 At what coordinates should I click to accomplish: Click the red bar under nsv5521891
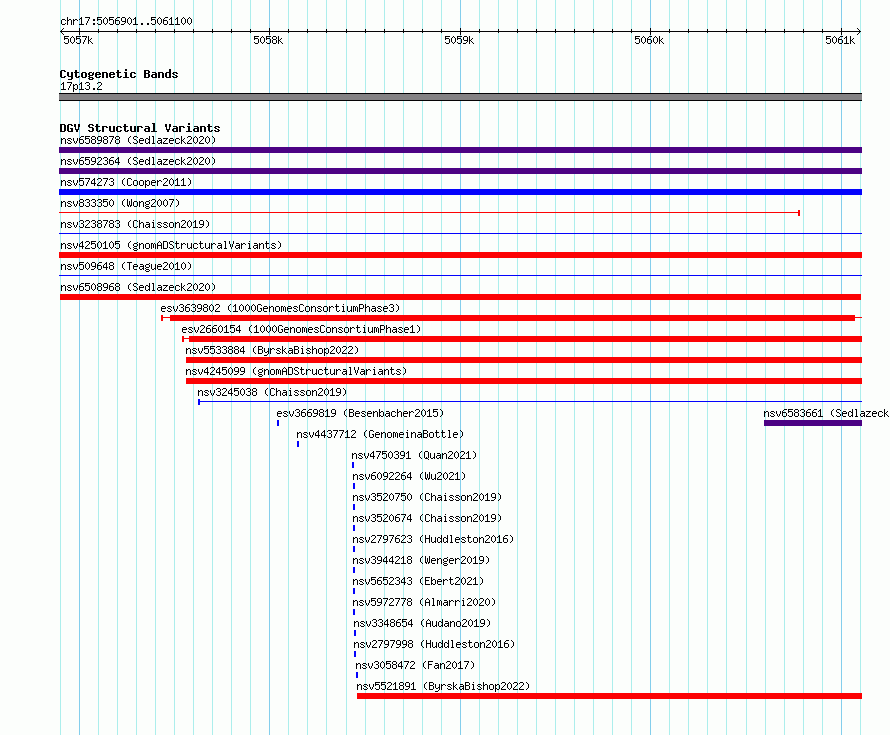pyautogui.click(x=610, y=696)
